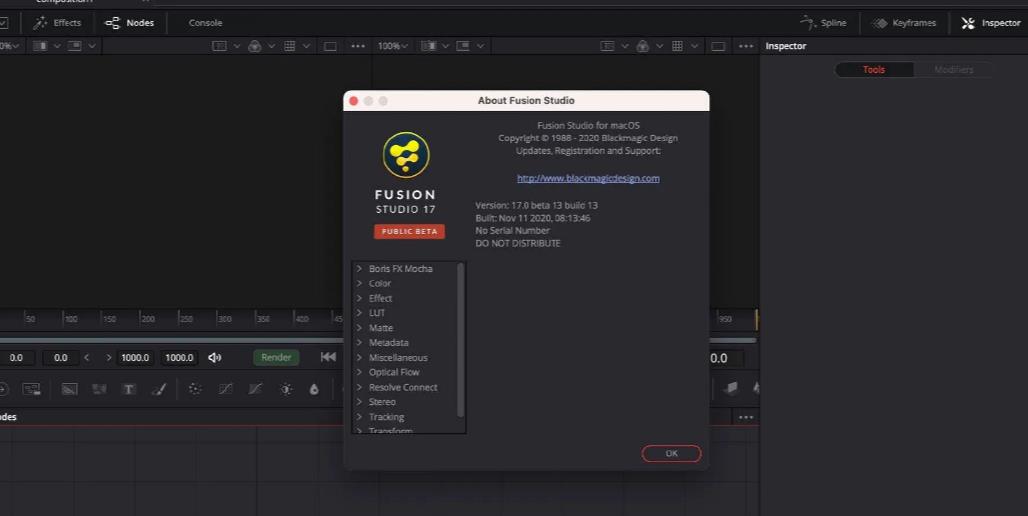
Task: Close the About Fusion Studio dialog with red button
Action: click(353, 101)
